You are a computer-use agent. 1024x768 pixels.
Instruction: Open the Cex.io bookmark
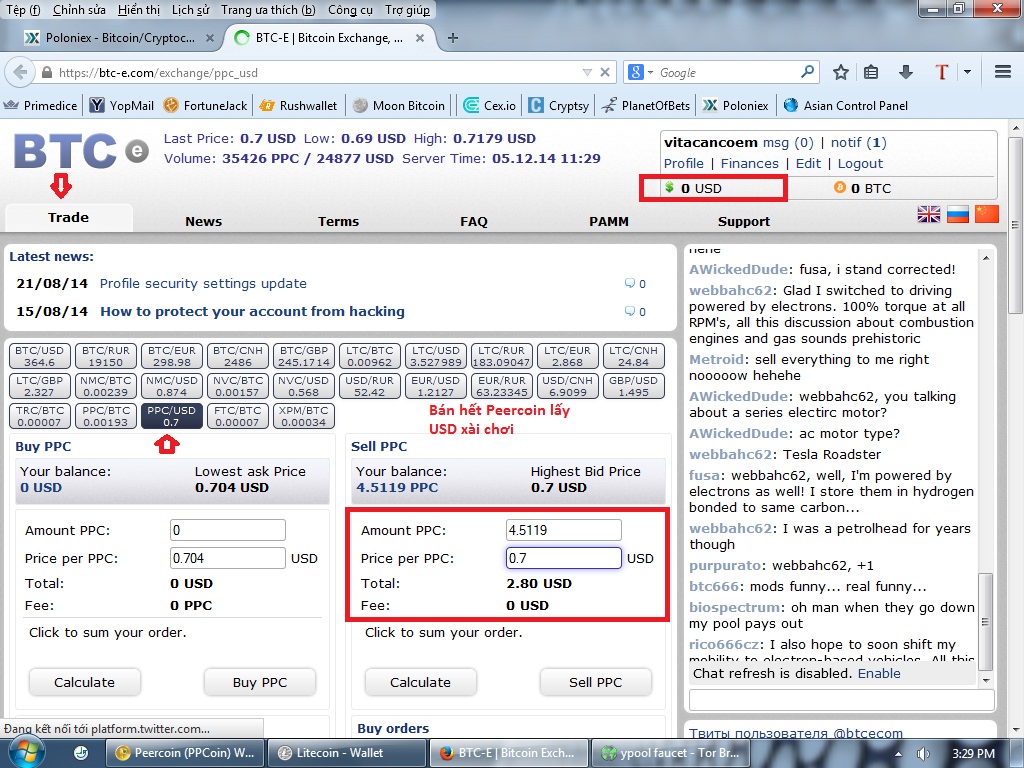pyautogui.click(x=490, y=105)
